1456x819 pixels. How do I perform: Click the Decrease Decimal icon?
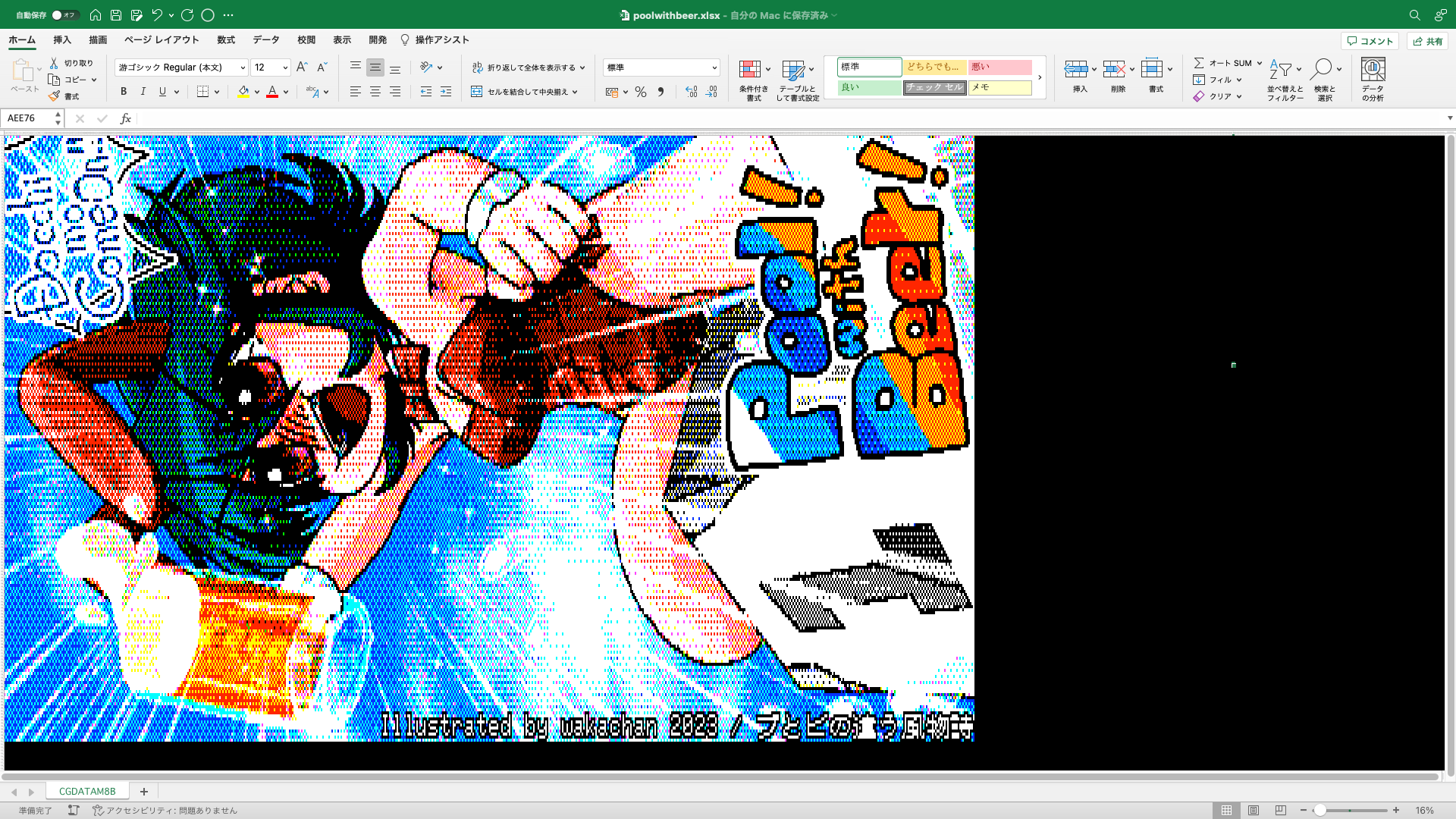pyautogui.click(x=711, y=92)
